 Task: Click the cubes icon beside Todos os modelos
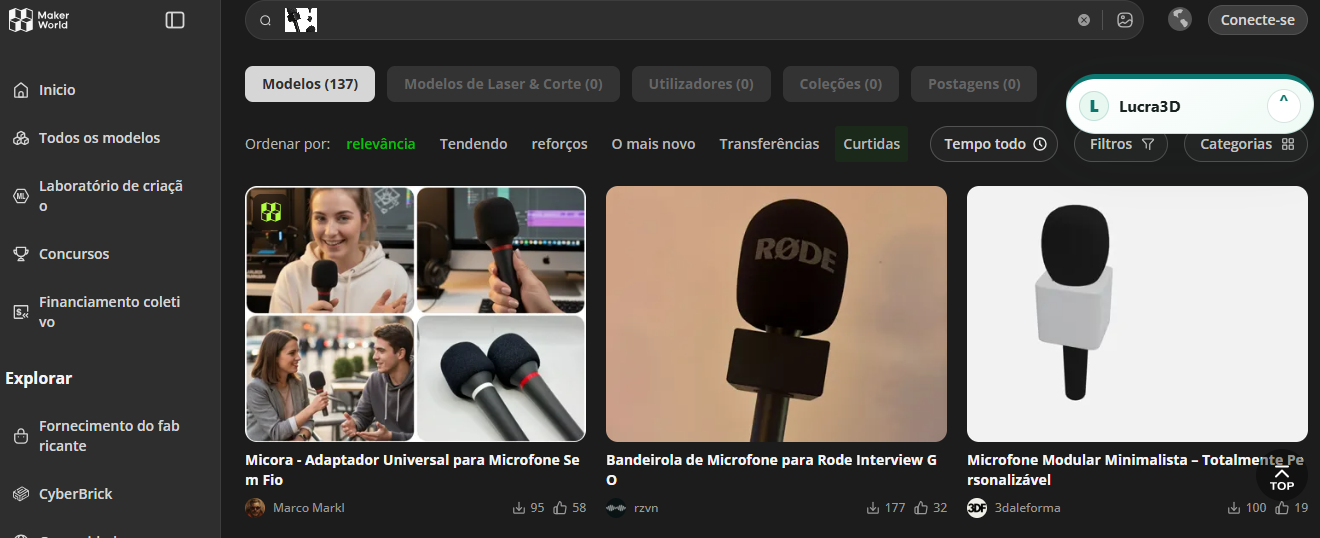[x=21, y=138]
